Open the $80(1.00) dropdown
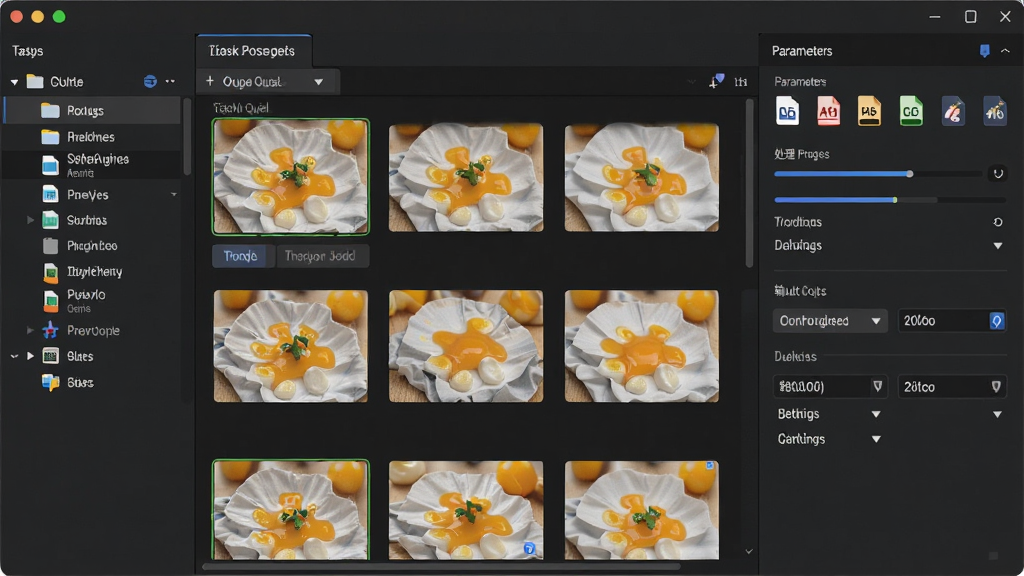 click(x=829, y=387)
